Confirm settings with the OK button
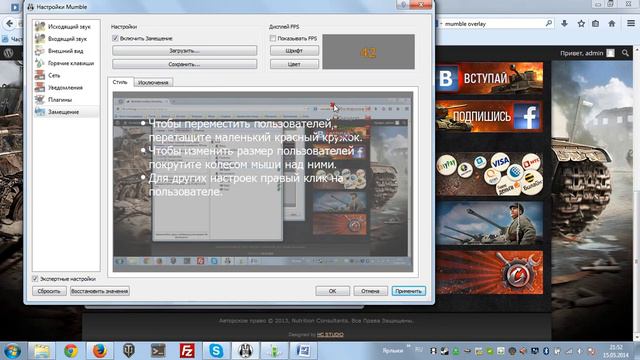640x360 pixels. click(332, 291)
